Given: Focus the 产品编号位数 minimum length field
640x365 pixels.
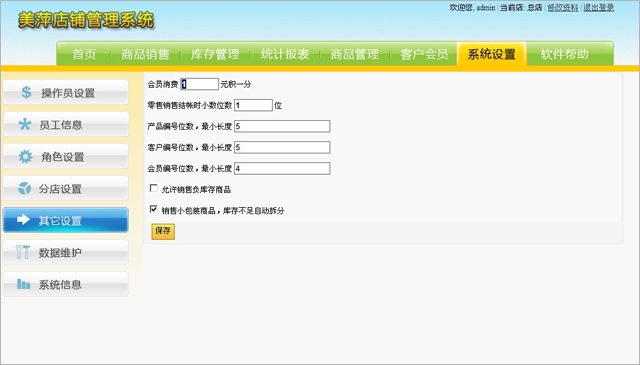Looking at the screenshot, I should 282,126.
